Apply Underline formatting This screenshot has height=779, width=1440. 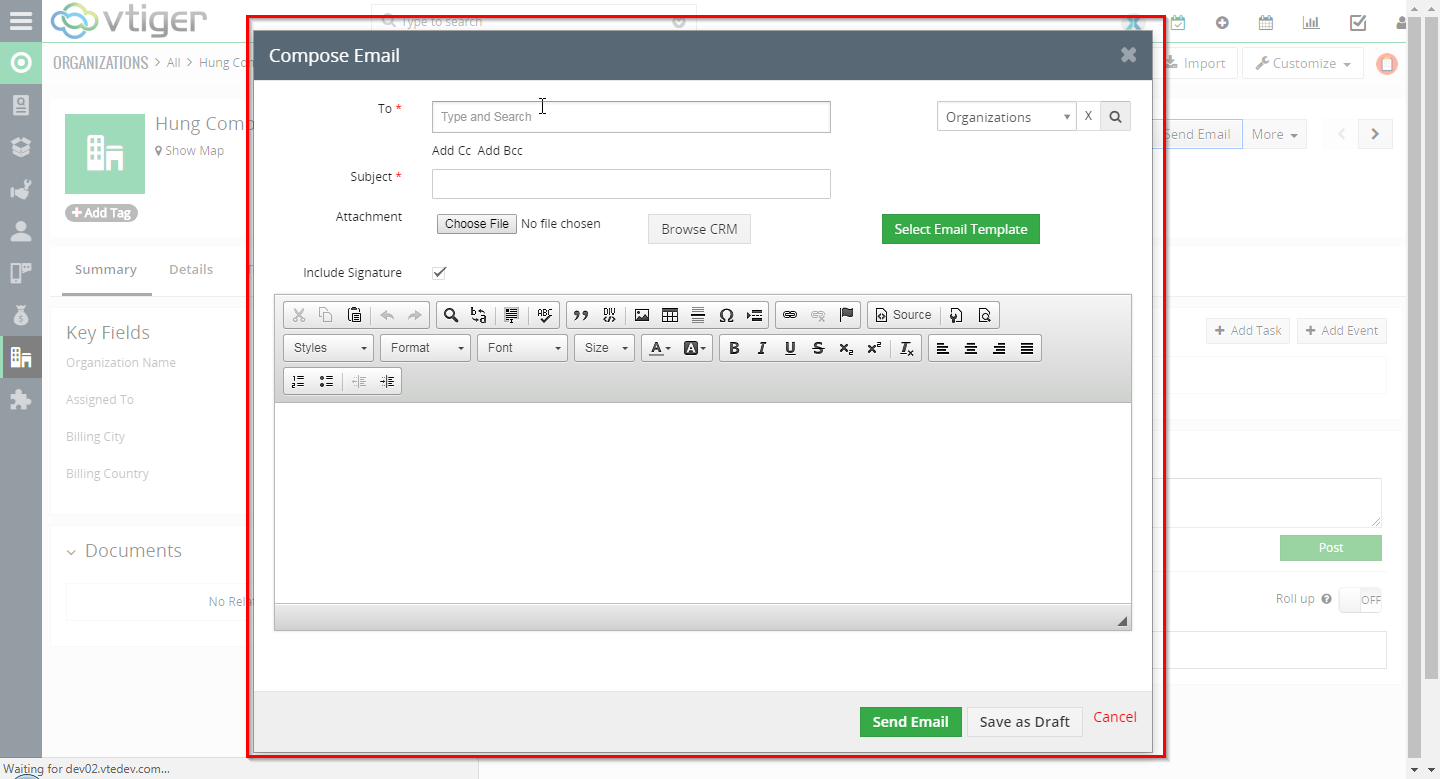790,348
